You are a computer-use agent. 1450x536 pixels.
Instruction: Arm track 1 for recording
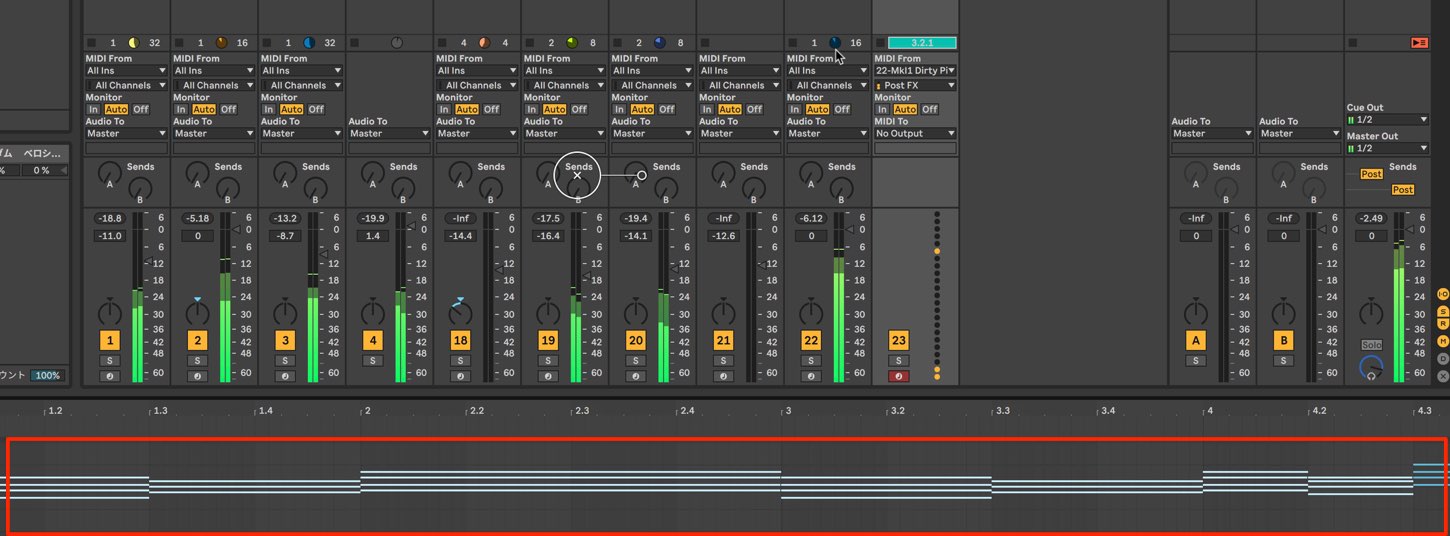[x=110, y=376]
